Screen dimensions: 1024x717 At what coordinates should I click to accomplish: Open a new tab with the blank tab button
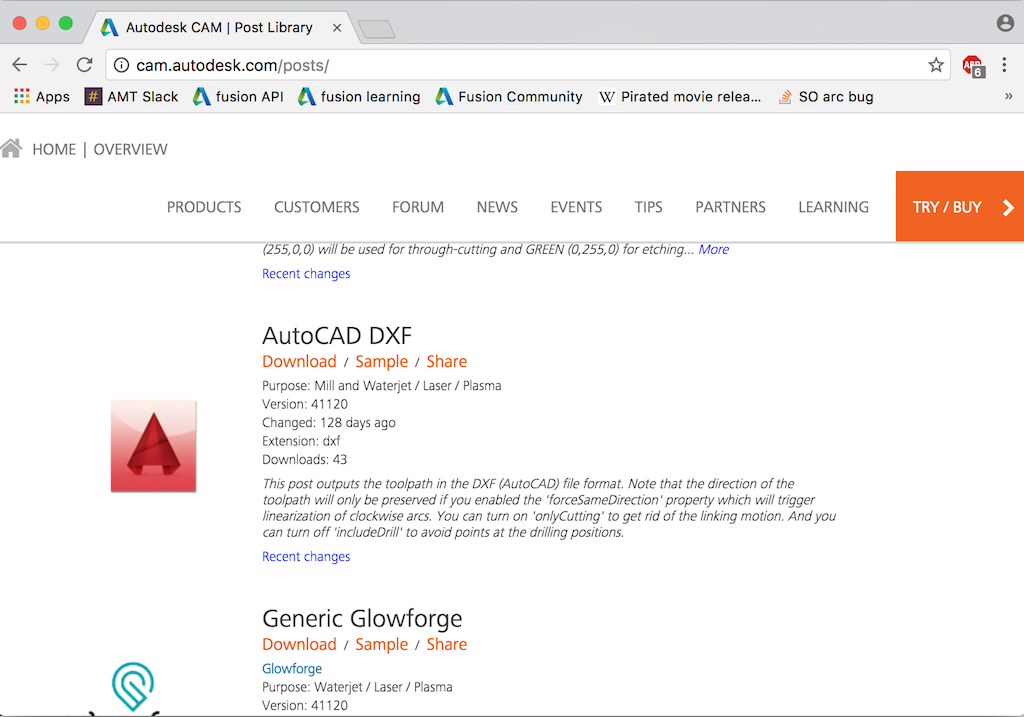pos(377,29)
